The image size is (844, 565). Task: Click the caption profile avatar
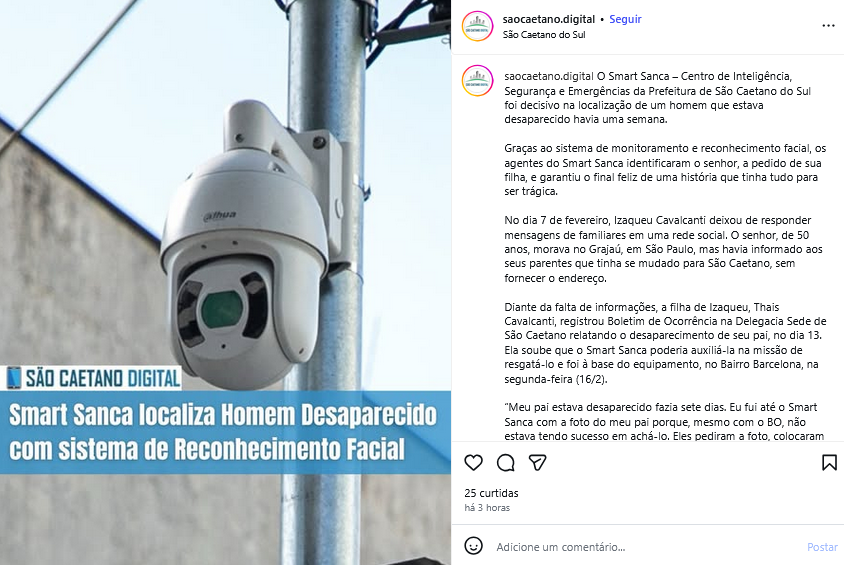coord(477,81)
